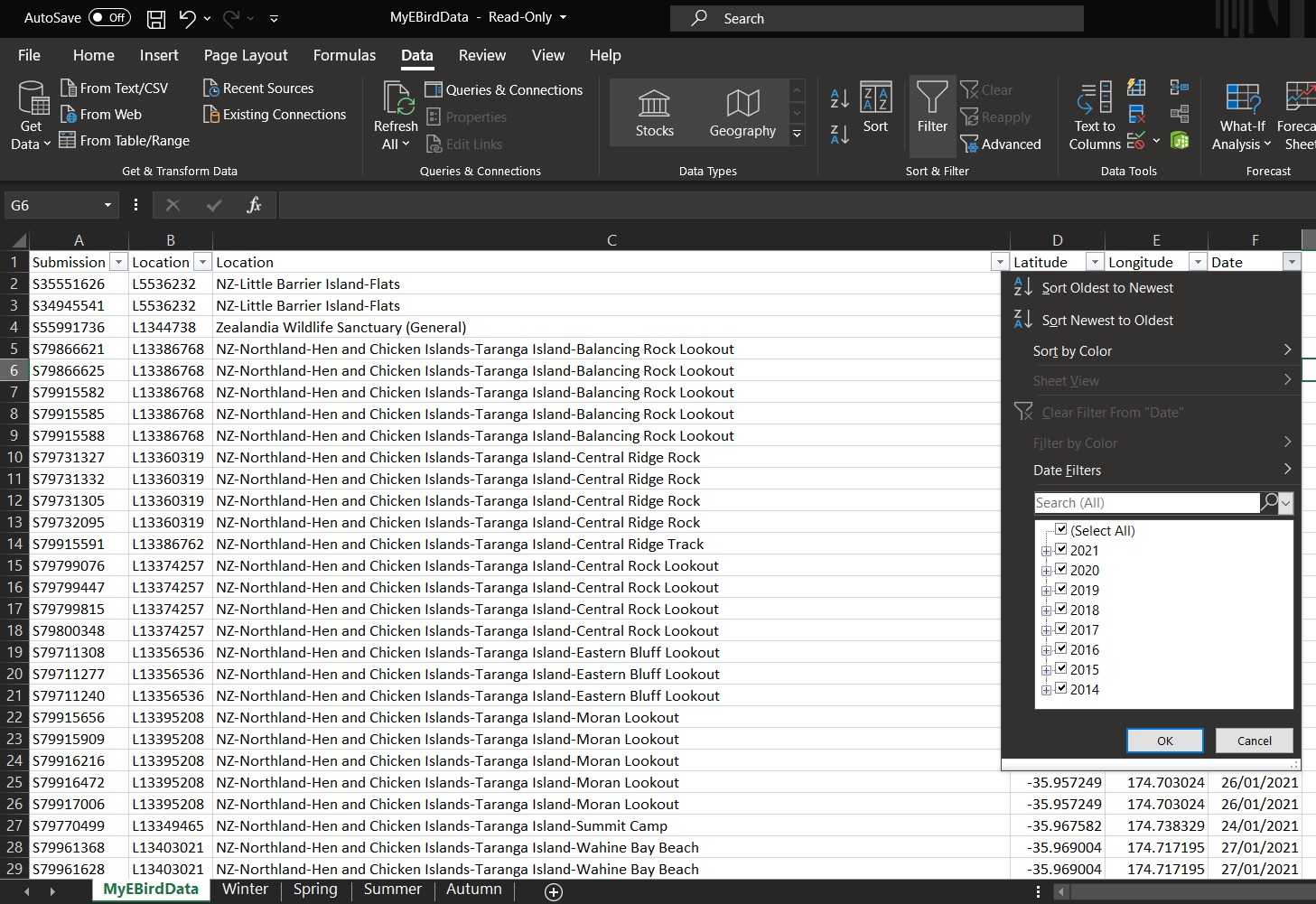This screenshot has height=904, width=1316.
Task: Click the Save icon in title bar
Action: [156, 18]
